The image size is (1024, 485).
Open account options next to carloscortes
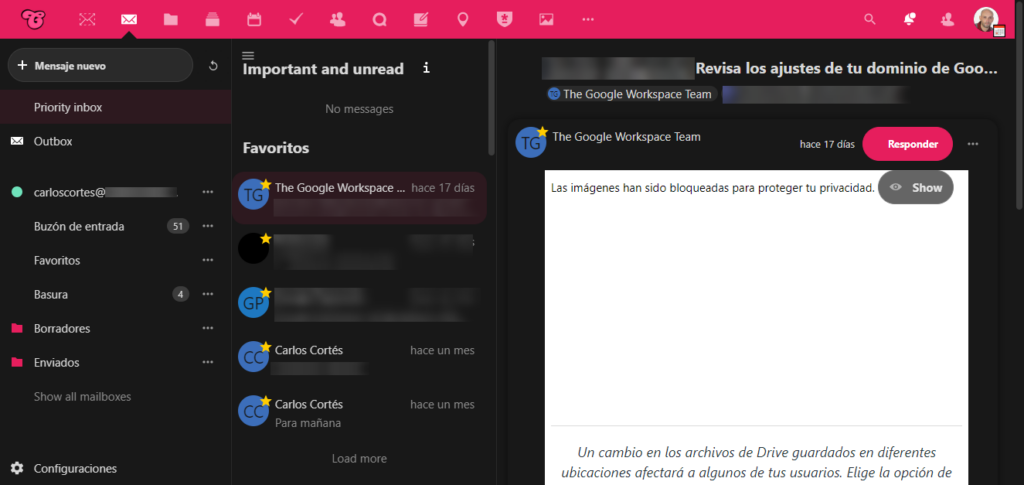208,192
